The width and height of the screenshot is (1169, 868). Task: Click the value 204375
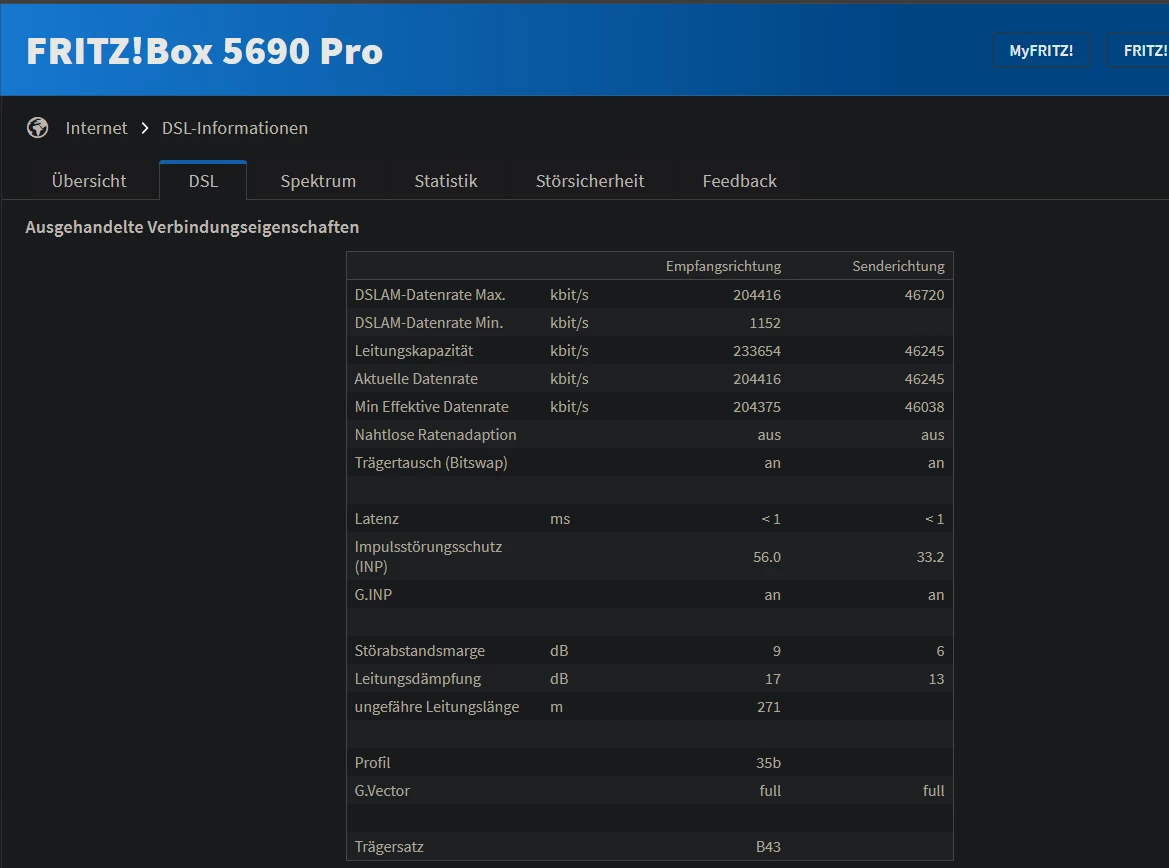click(757, 406)
